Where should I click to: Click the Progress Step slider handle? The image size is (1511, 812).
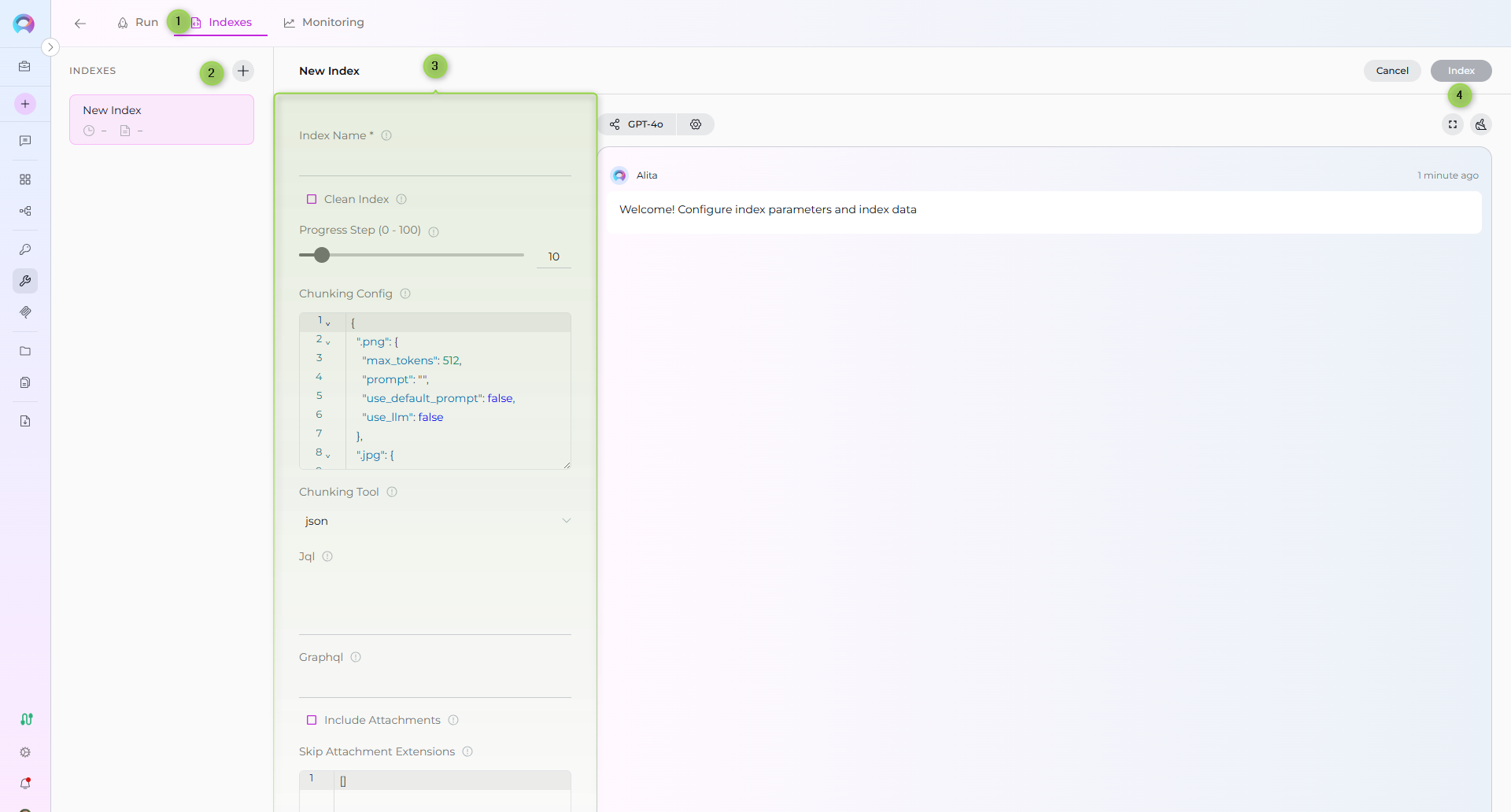point(322,255)
